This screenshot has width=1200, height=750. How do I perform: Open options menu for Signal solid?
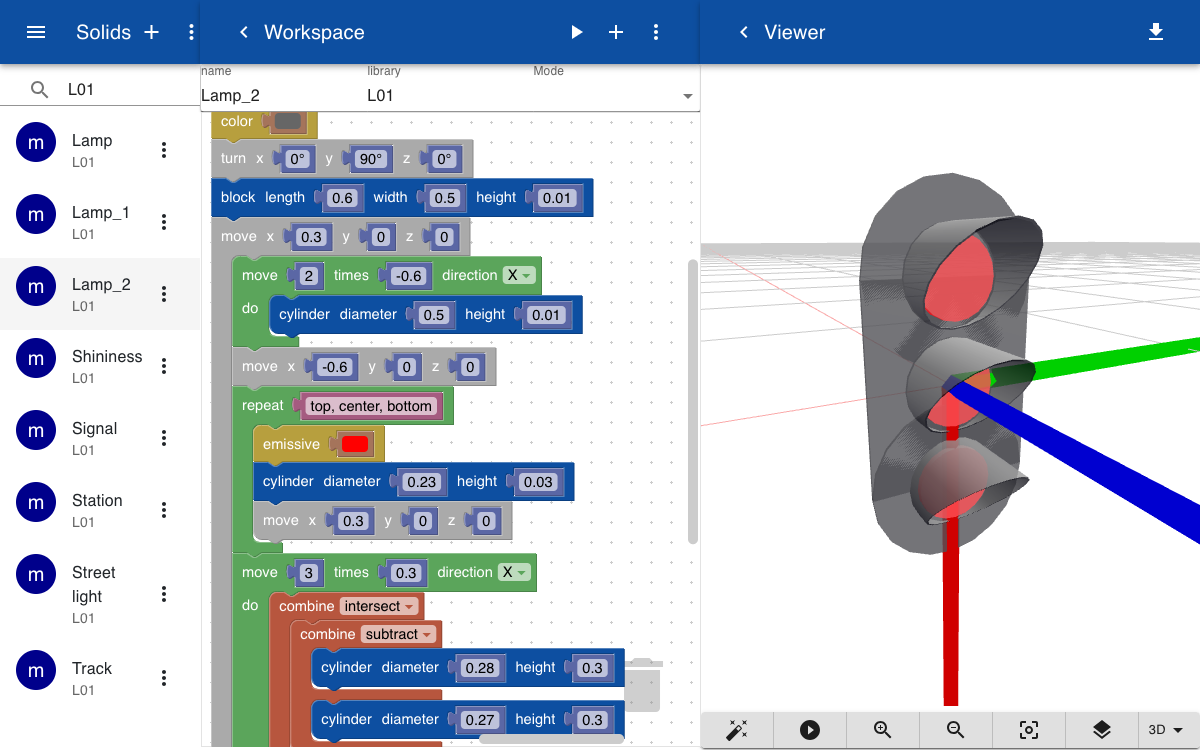point(164,438)
